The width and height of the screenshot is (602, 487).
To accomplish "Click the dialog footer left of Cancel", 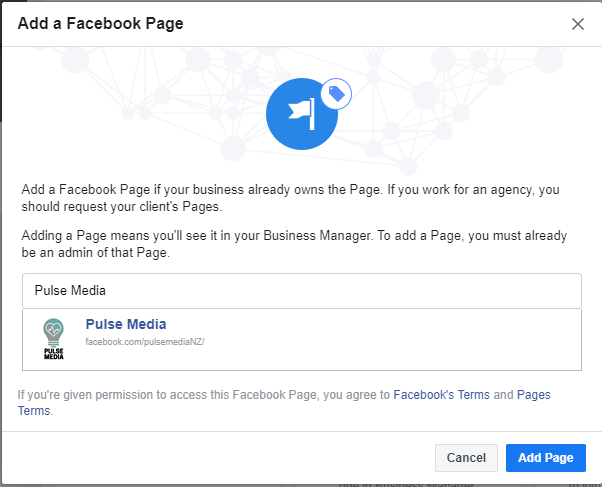I will (219, 458).
